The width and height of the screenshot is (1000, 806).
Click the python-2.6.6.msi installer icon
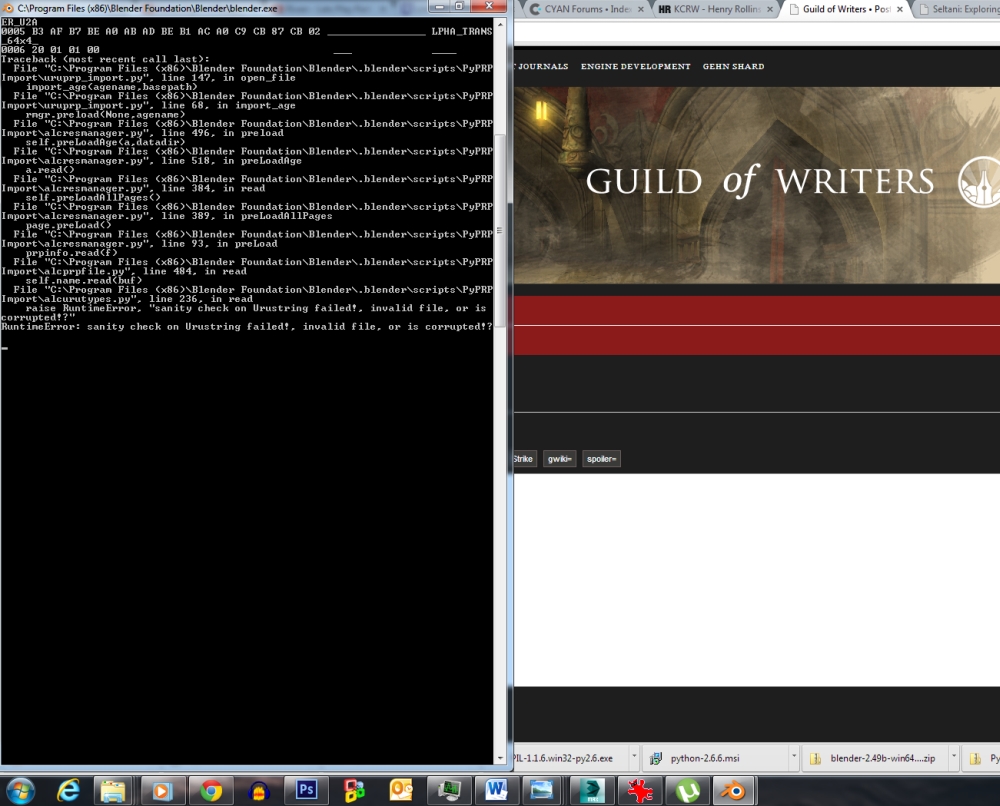point(656,758)
